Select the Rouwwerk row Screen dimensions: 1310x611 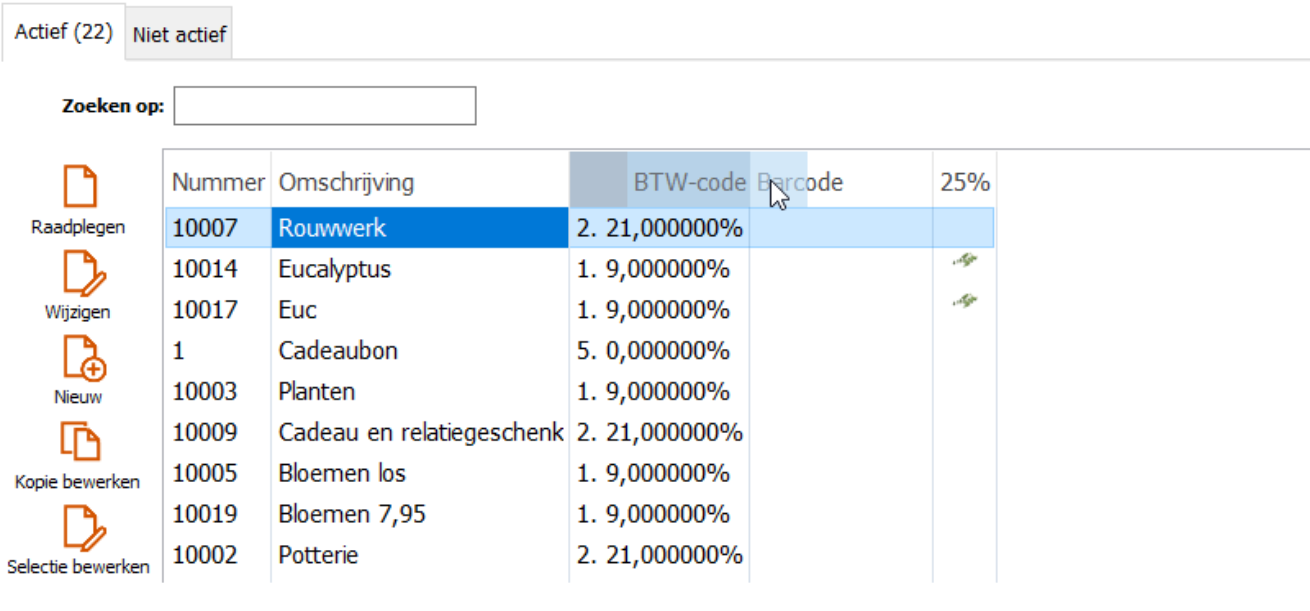click(332, 228)
